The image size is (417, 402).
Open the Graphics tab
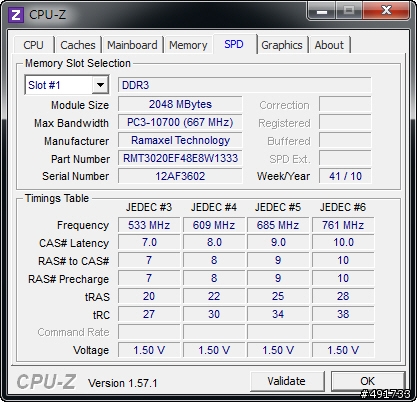(282, 45)
